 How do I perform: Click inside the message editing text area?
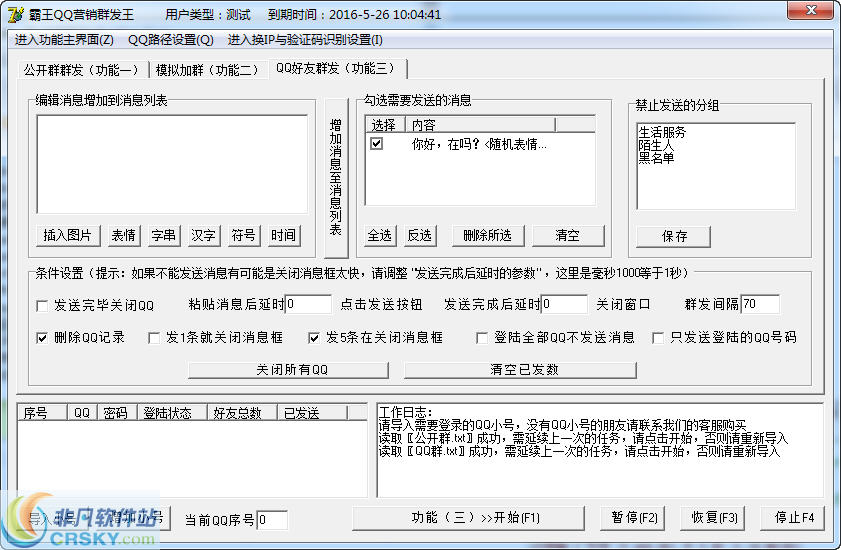coord(172,164)
